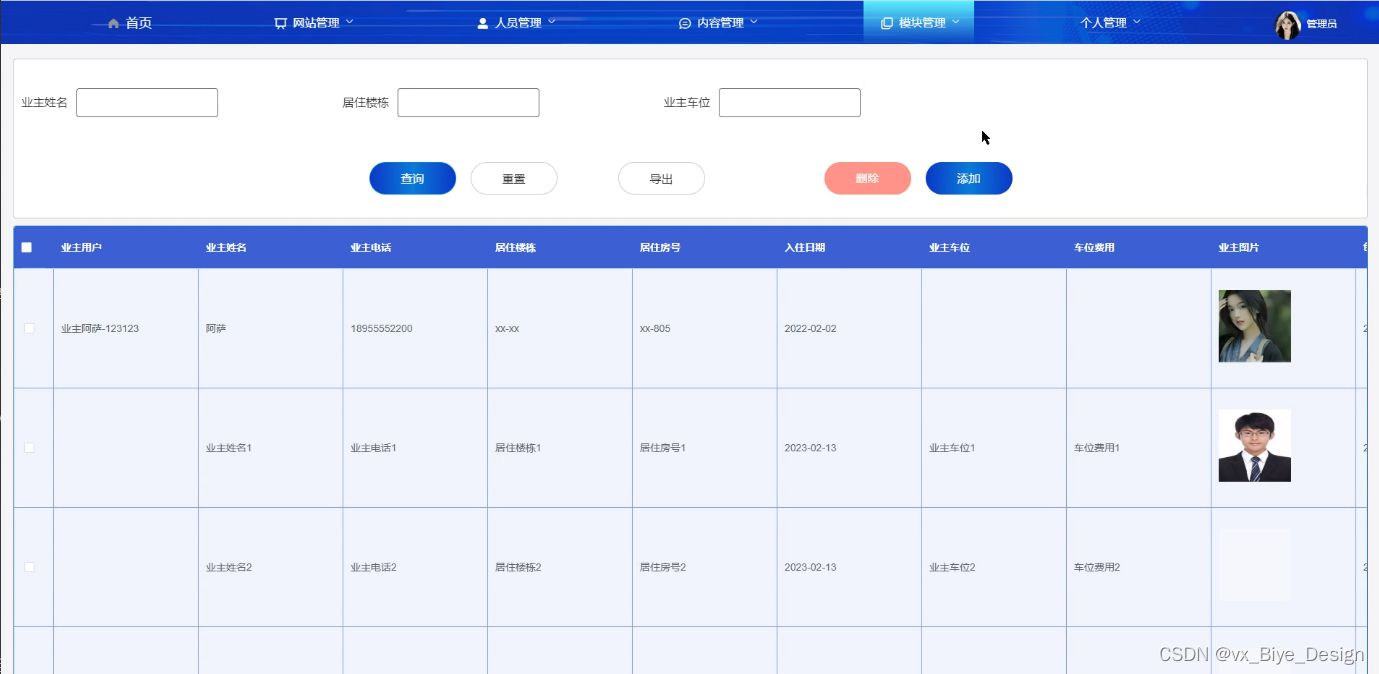Screen dimensions: 1379x674
Task: Click the 重置 reset button
Action: point(514,179)
